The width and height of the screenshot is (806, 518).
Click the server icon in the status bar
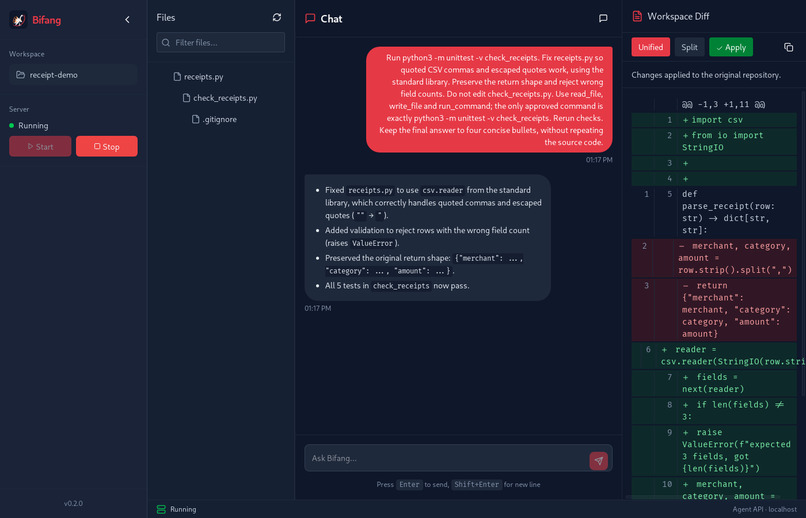(x=161, y=509)
